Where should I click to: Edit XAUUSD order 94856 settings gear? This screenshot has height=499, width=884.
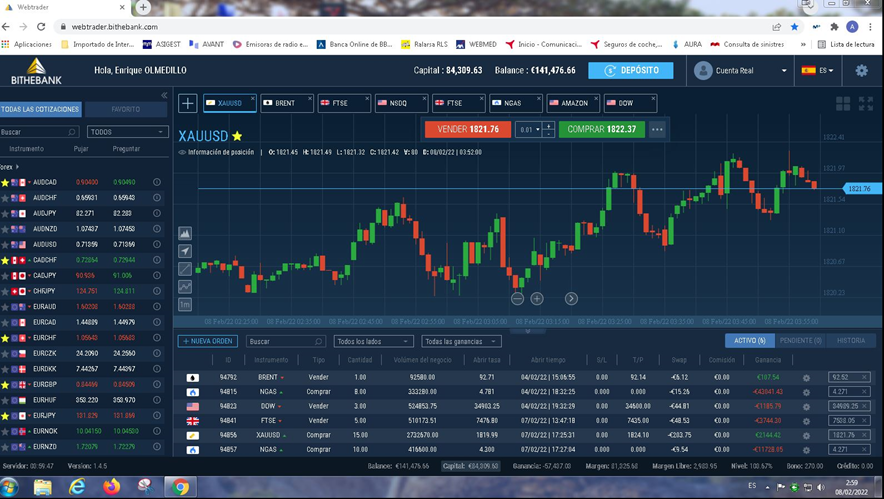[x=806, y=436]
